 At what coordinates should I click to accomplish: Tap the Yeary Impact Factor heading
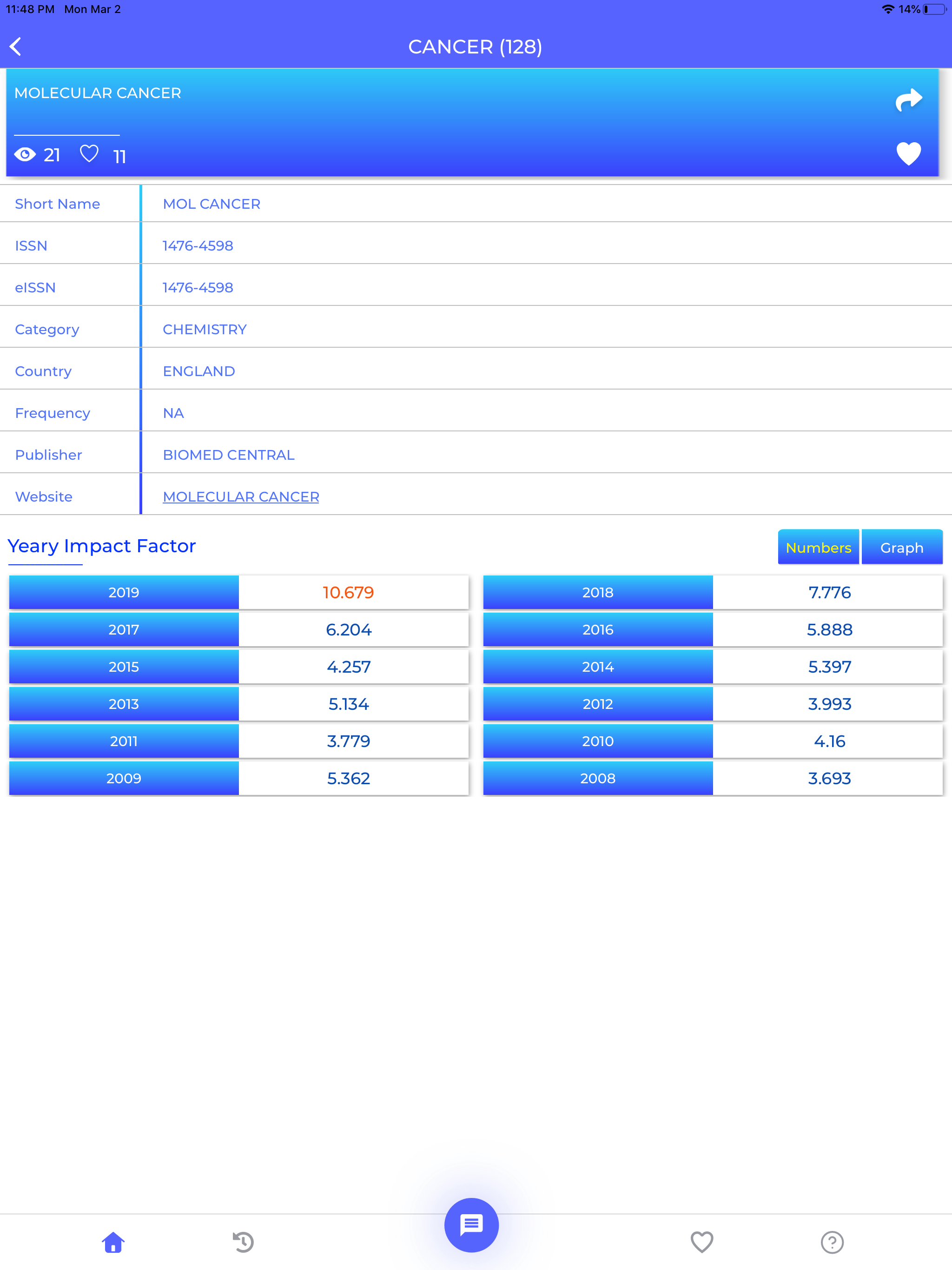[x=102, y=546]
